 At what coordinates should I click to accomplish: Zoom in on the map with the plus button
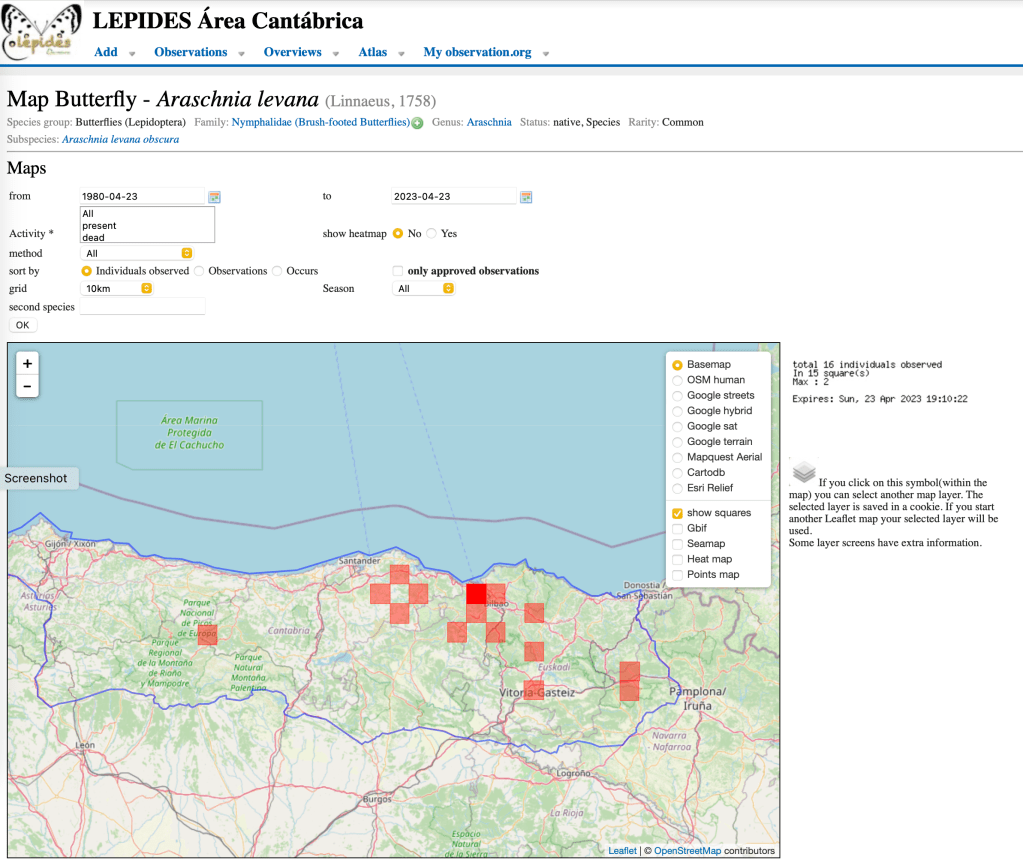[x=27, y=363]
